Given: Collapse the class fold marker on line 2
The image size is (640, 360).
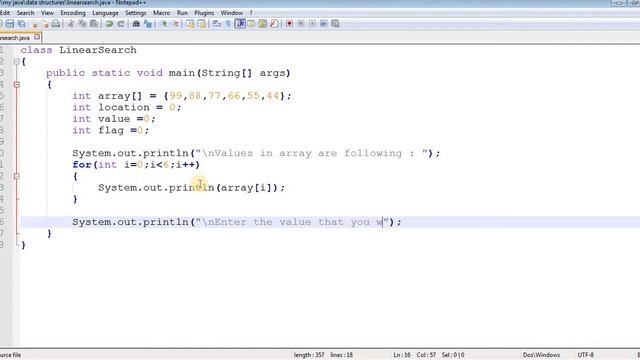Looking at the screenshot, I should coord(16,62).
